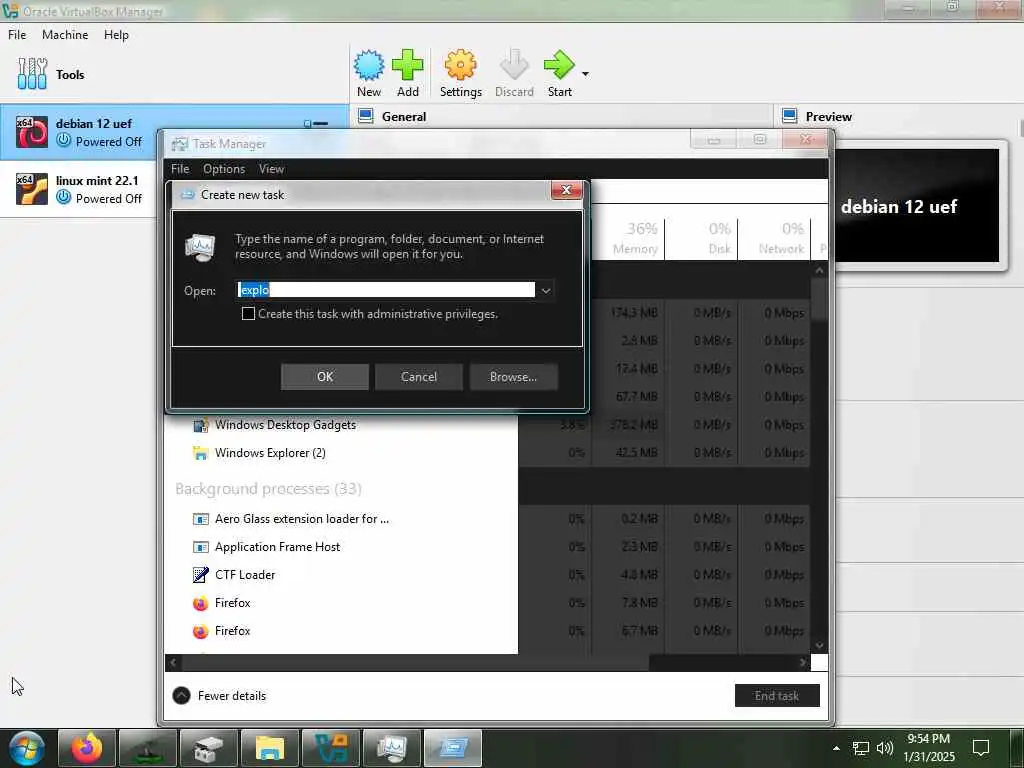
Task: Click the CTF Loader pen icon
Action: 200,575
